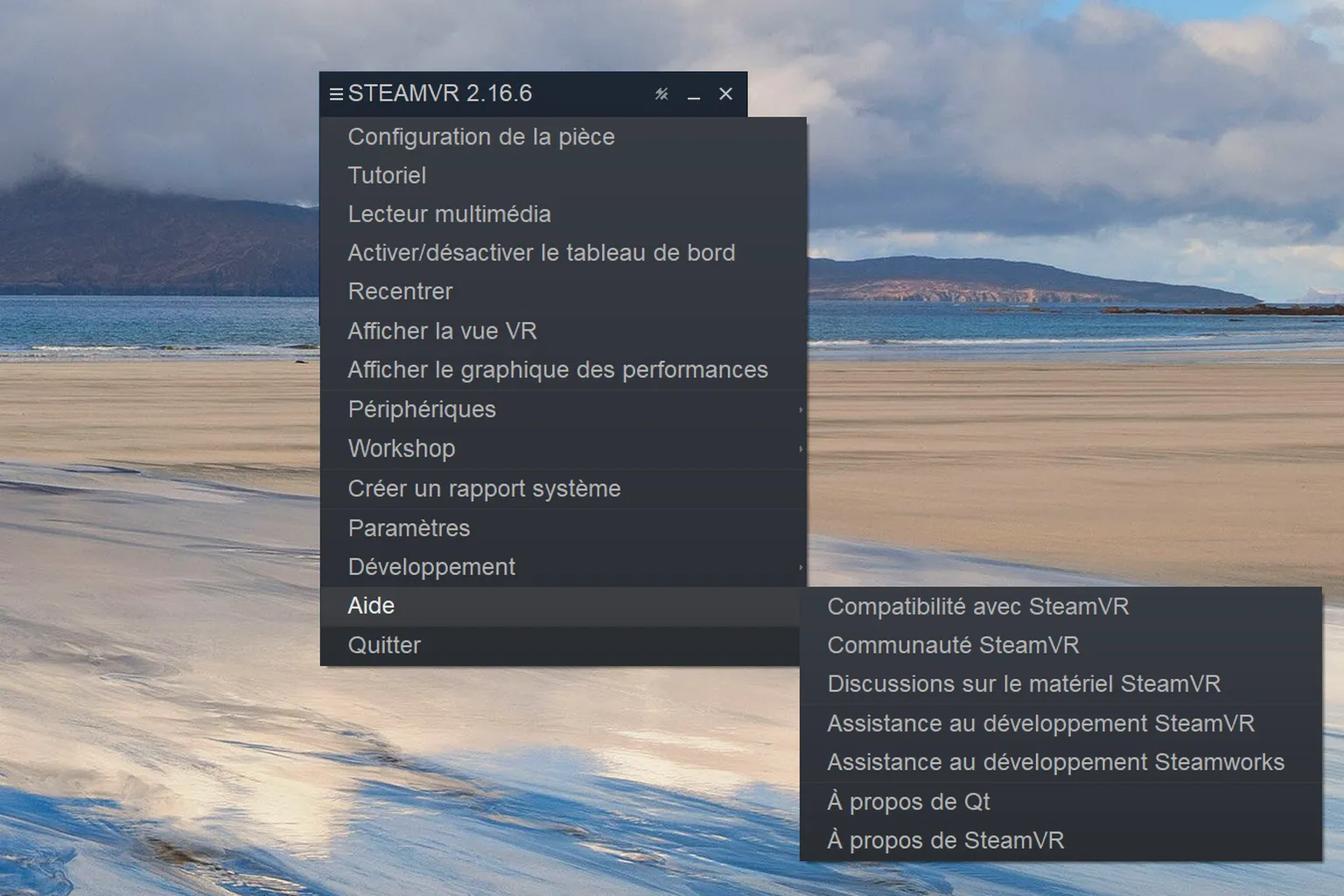Screen dimensions: 1344x896
Task: Choose Activer/désactiver le tableau de bord
Action: point(563,253)
